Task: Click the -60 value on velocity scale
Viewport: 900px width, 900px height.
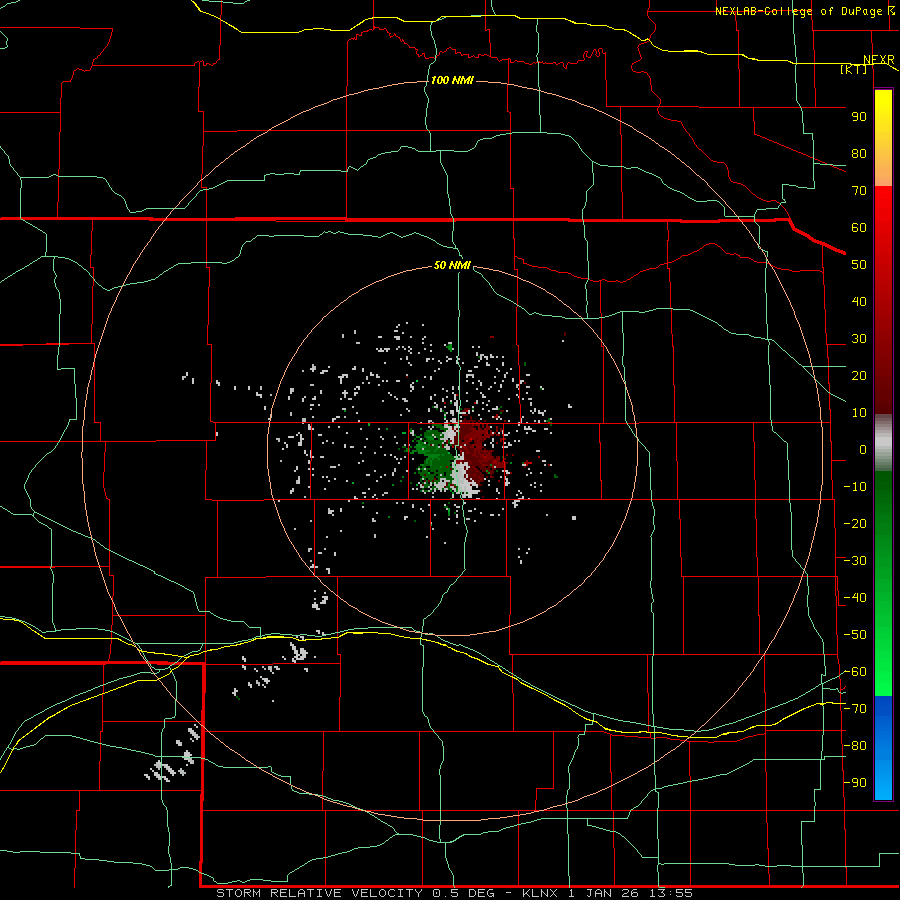Action: tap(855, 672)
